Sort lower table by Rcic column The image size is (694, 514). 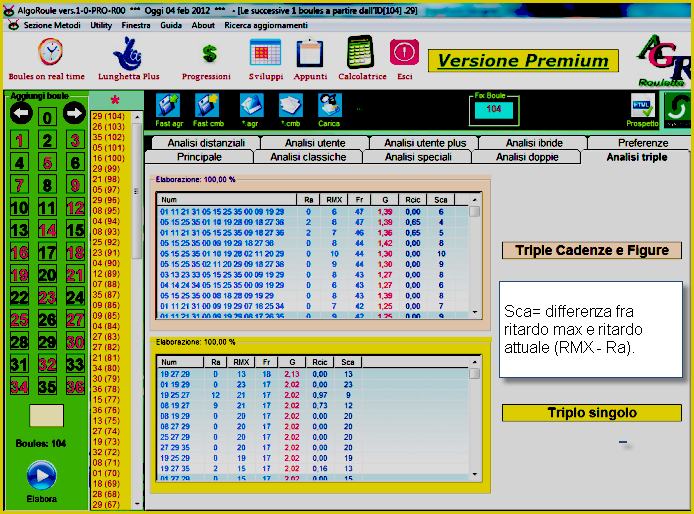pyautogui.click(x=320, y=362)
